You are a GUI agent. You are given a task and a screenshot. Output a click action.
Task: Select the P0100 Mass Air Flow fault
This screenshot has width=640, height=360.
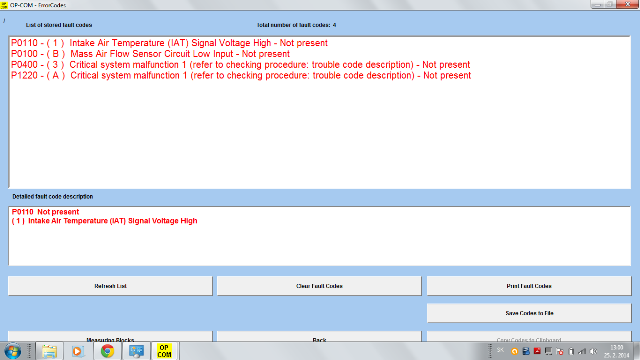click(x=151, y=54)
